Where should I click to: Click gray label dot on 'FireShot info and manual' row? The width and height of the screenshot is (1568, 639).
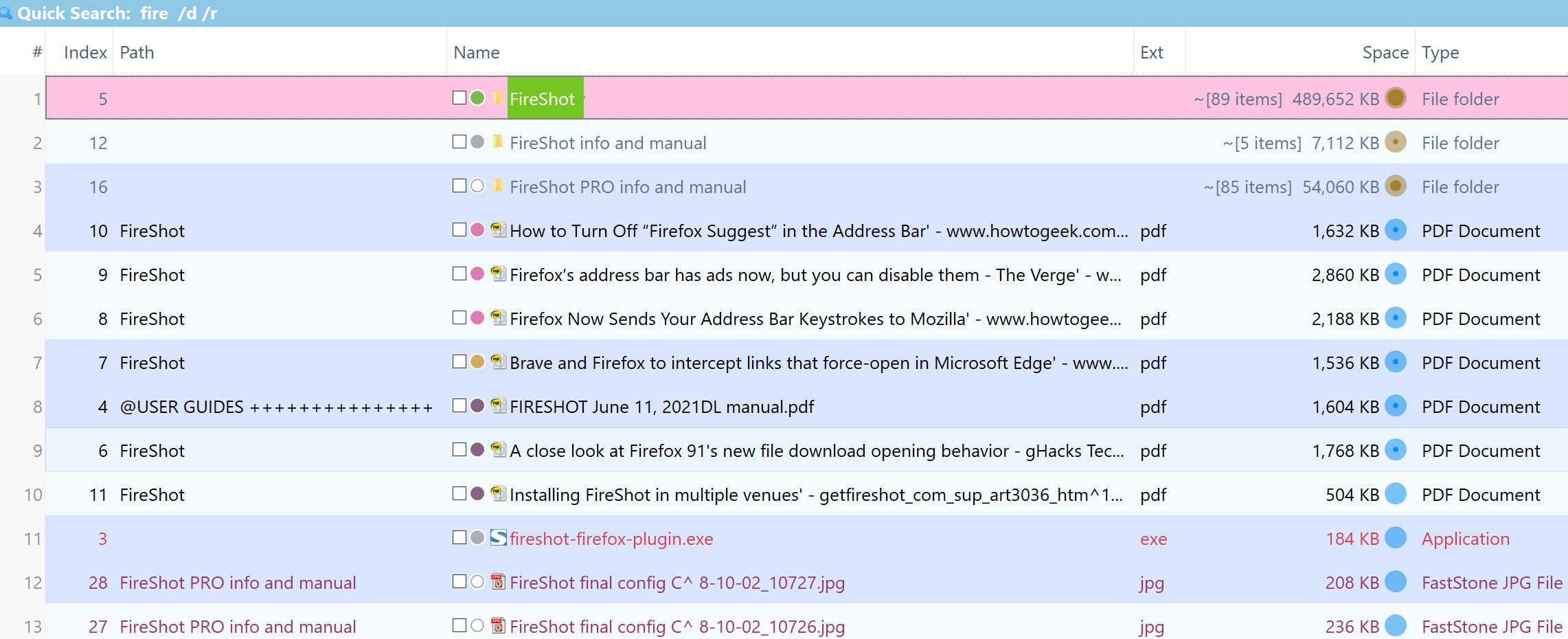[x=477, y=142]
